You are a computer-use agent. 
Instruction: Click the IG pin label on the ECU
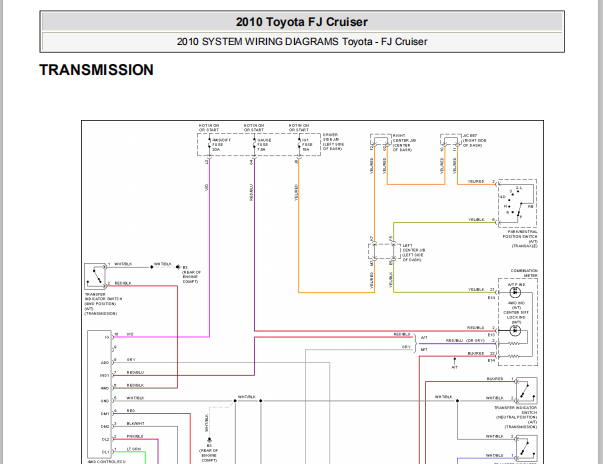pos(107,338)
